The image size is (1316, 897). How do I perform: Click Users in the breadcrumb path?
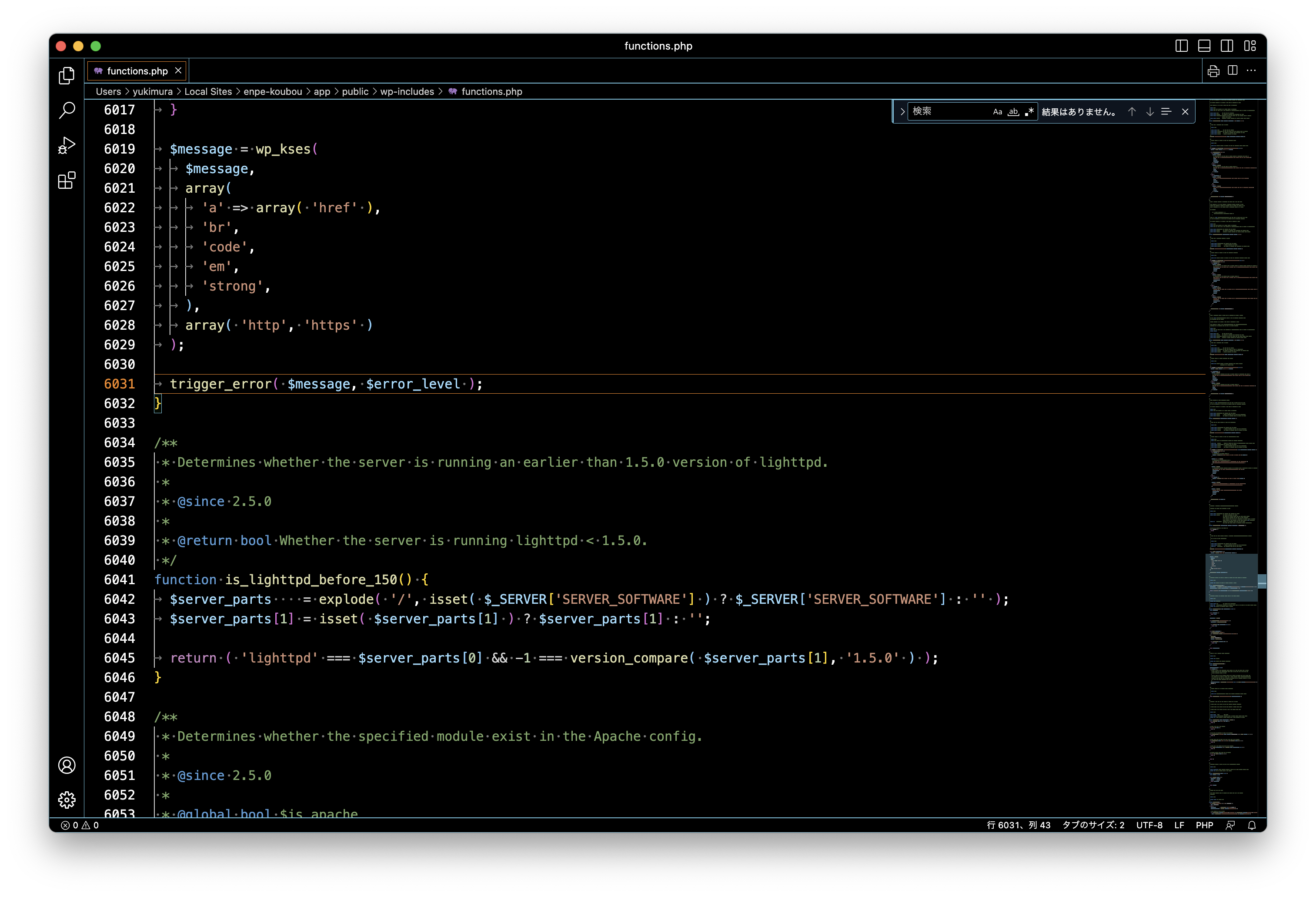(x=108, y=91)
